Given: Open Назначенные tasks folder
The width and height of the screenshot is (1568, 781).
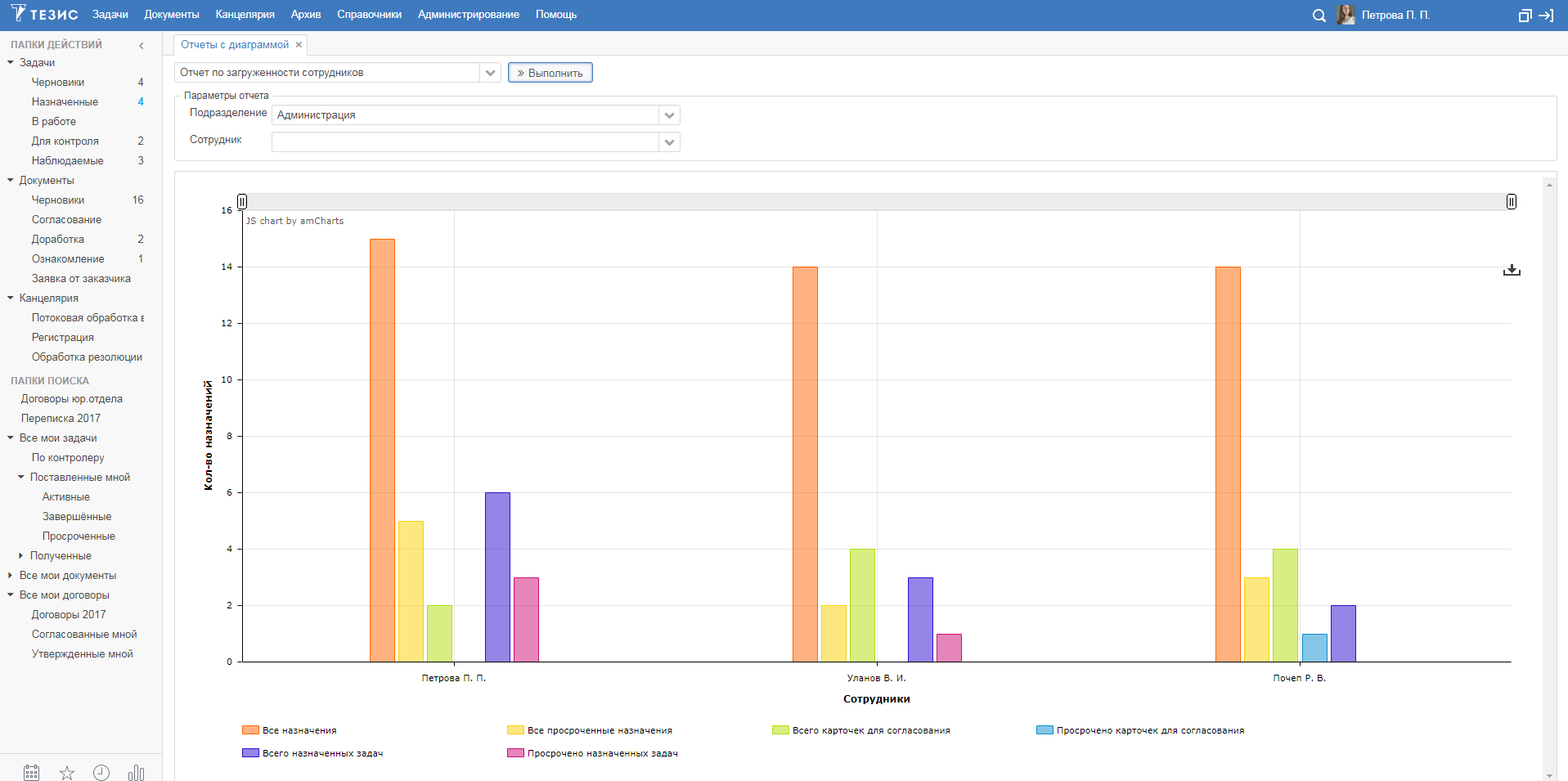Looking at the screenshot, I should (65, 101).
